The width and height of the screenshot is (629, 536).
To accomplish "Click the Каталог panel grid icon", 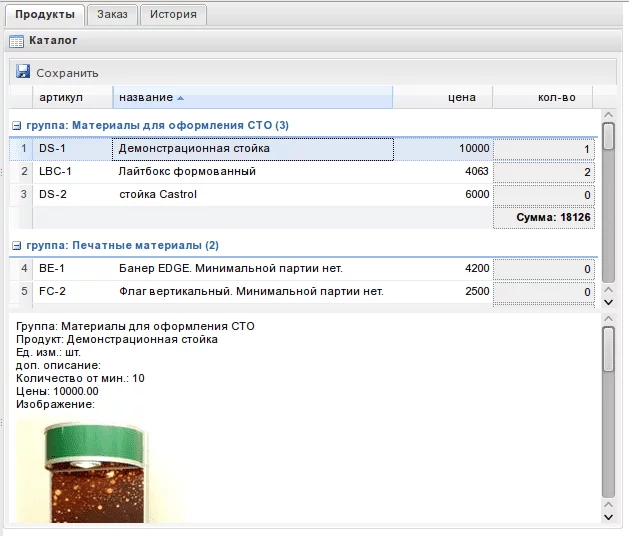I will click(16, 41).
